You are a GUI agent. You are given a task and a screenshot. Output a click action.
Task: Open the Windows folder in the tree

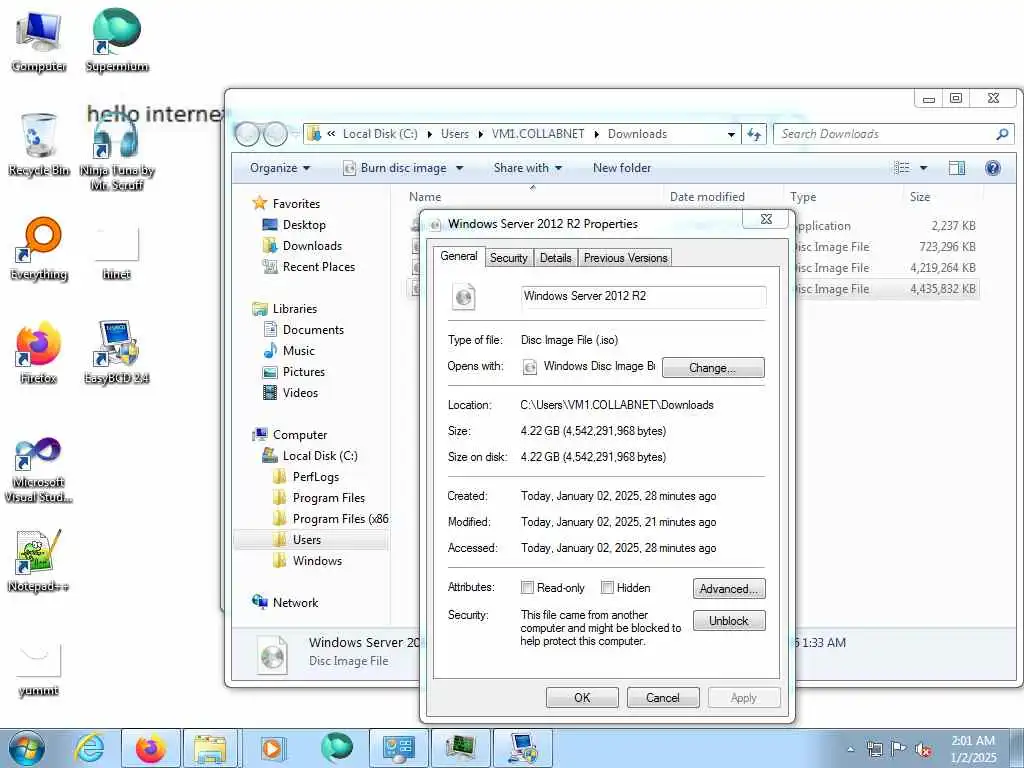(x=308, y=560)
